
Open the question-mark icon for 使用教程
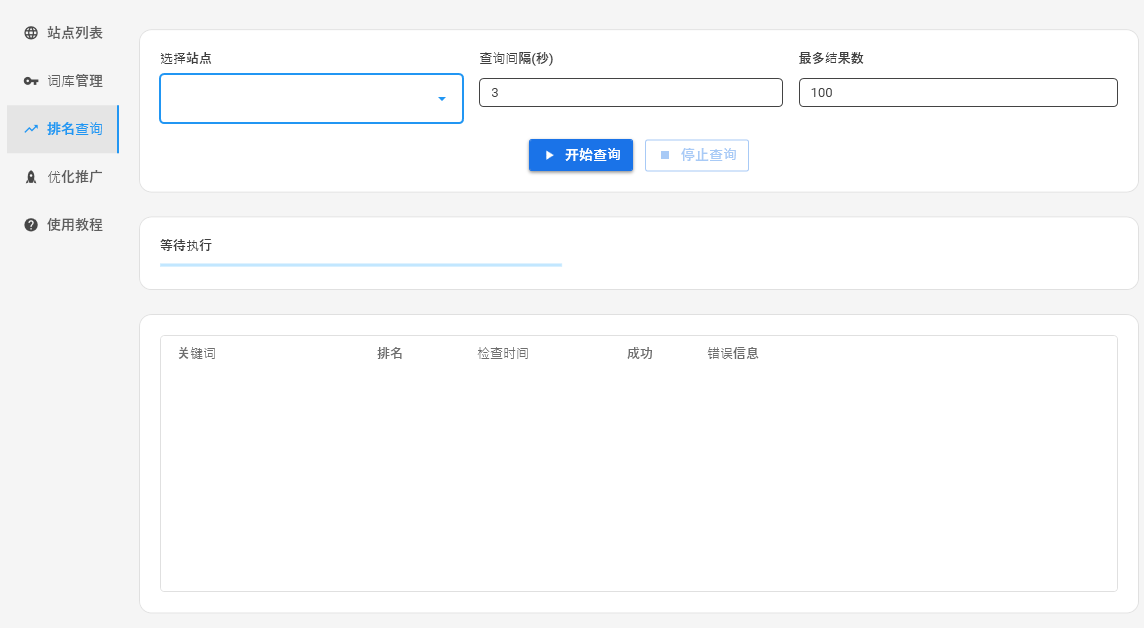pos(31,225)
